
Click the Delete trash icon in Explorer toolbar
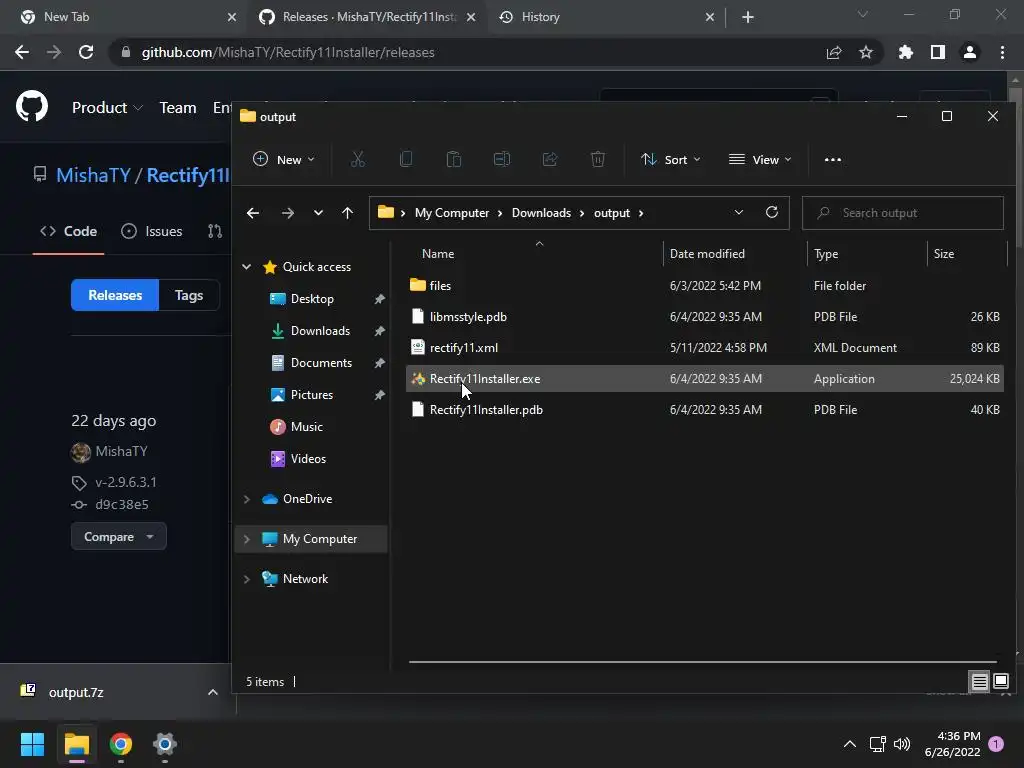(x=598, y=159)
